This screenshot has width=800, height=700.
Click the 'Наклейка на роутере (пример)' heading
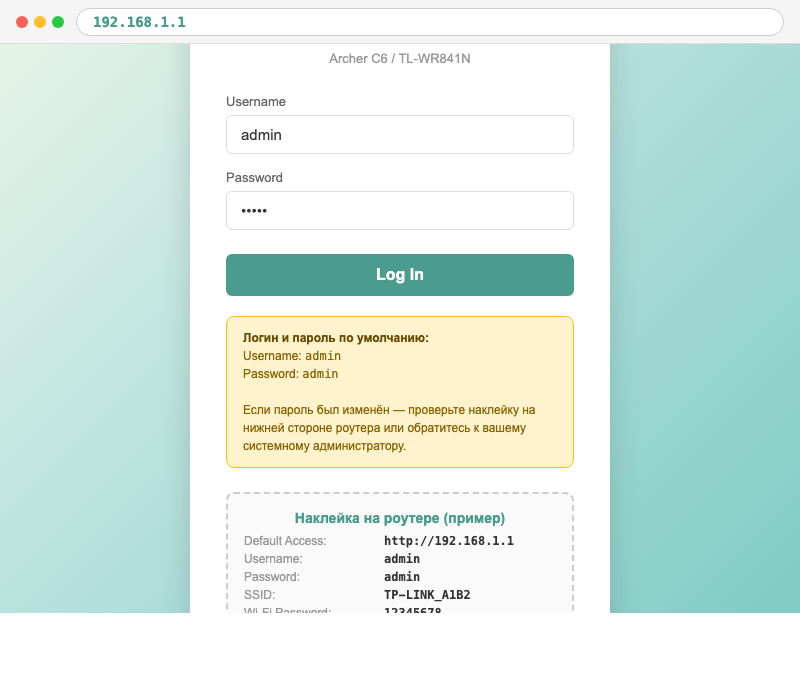coord(400,518)
